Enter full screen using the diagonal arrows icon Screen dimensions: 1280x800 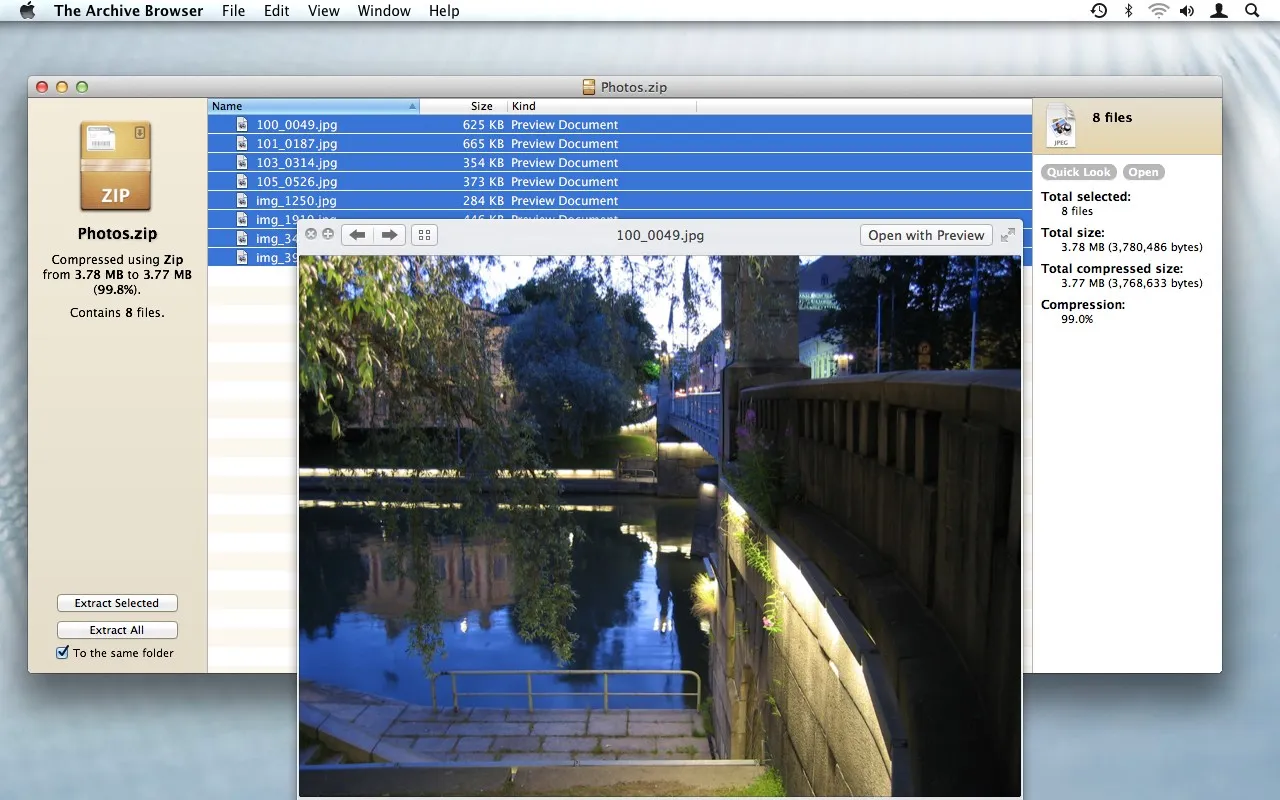(x=1008, y=234)
